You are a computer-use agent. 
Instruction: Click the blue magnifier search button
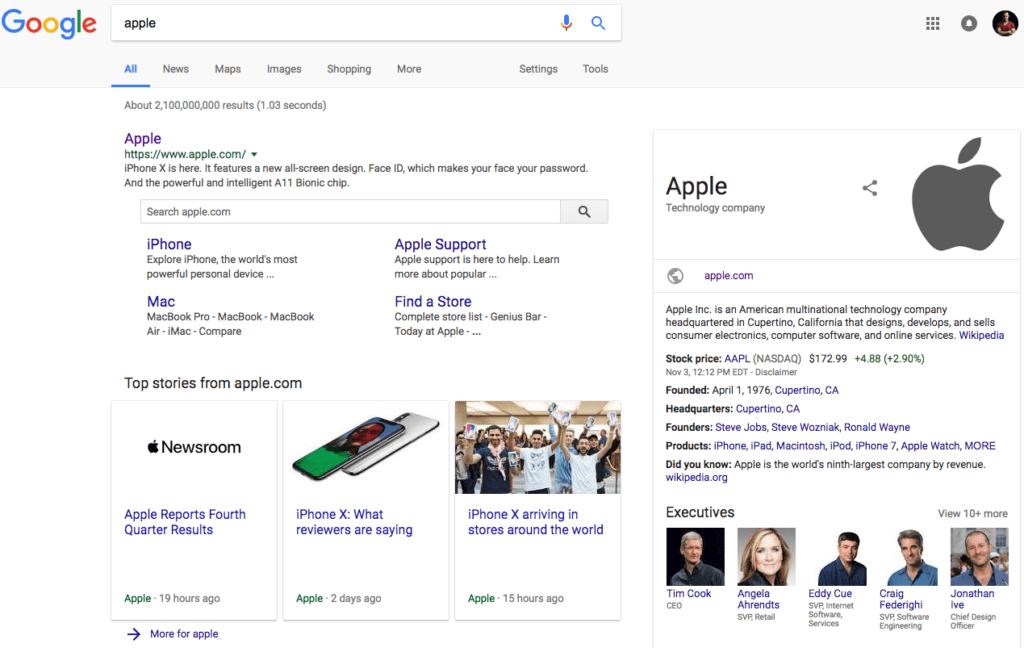pyautogui.click(x=598, y=23)
